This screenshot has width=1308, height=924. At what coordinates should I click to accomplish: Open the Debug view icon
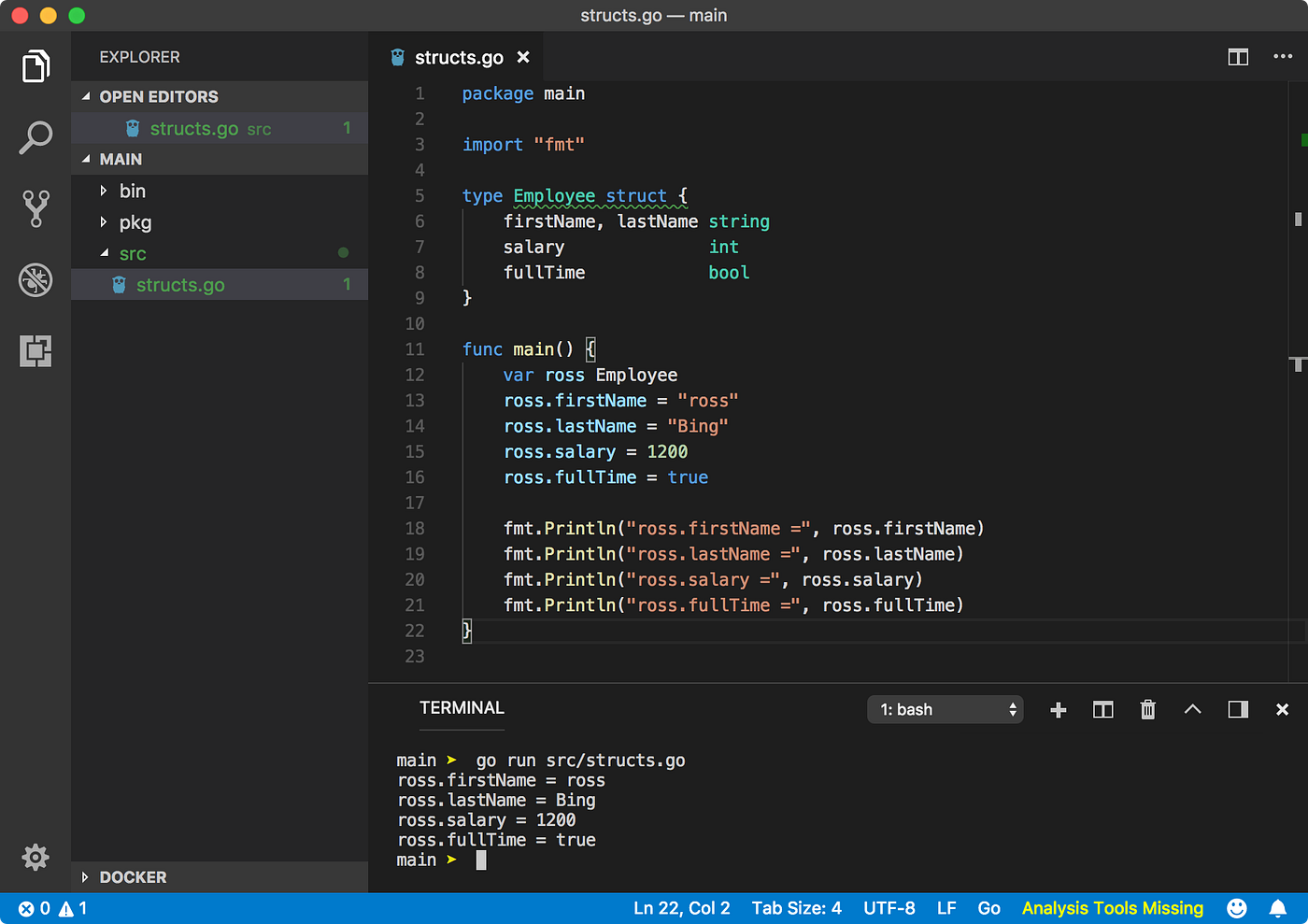[x=36, y=279]
